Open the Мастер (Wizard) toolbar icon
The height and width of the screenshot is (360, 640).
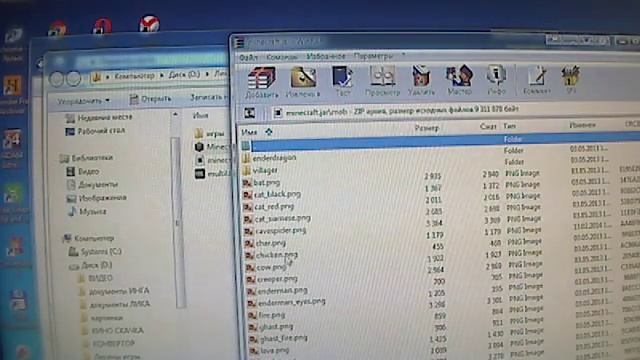460,80
